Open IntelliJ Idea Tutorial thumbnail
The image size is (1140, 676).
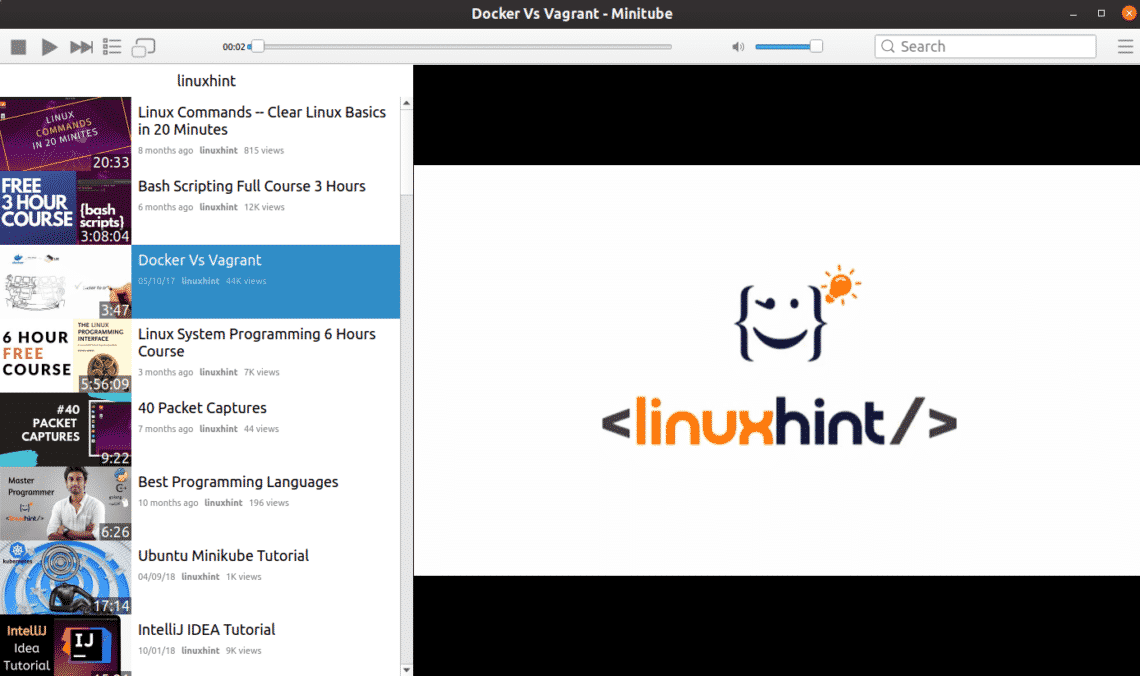pyautogui.click(x=65, y=645)
